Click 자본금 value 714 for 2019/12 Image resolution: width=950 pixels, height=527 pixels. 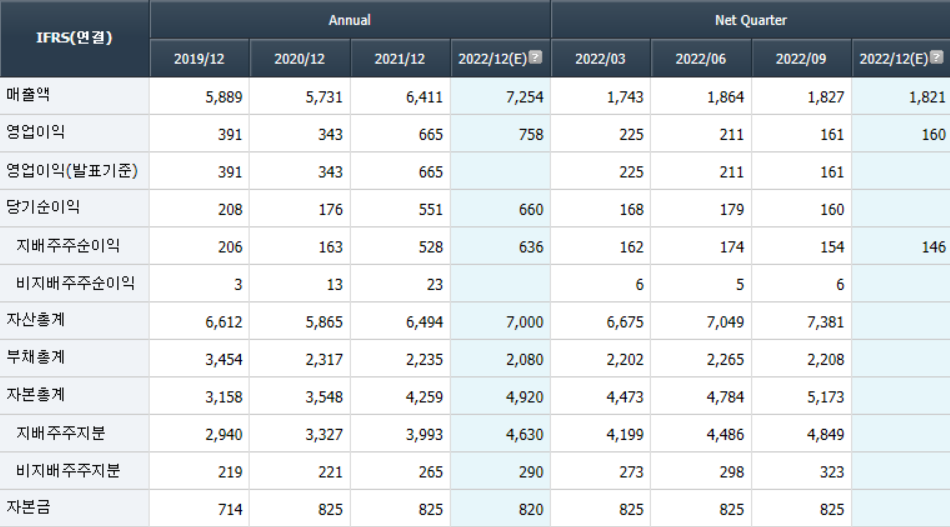(x=230, y=510)
